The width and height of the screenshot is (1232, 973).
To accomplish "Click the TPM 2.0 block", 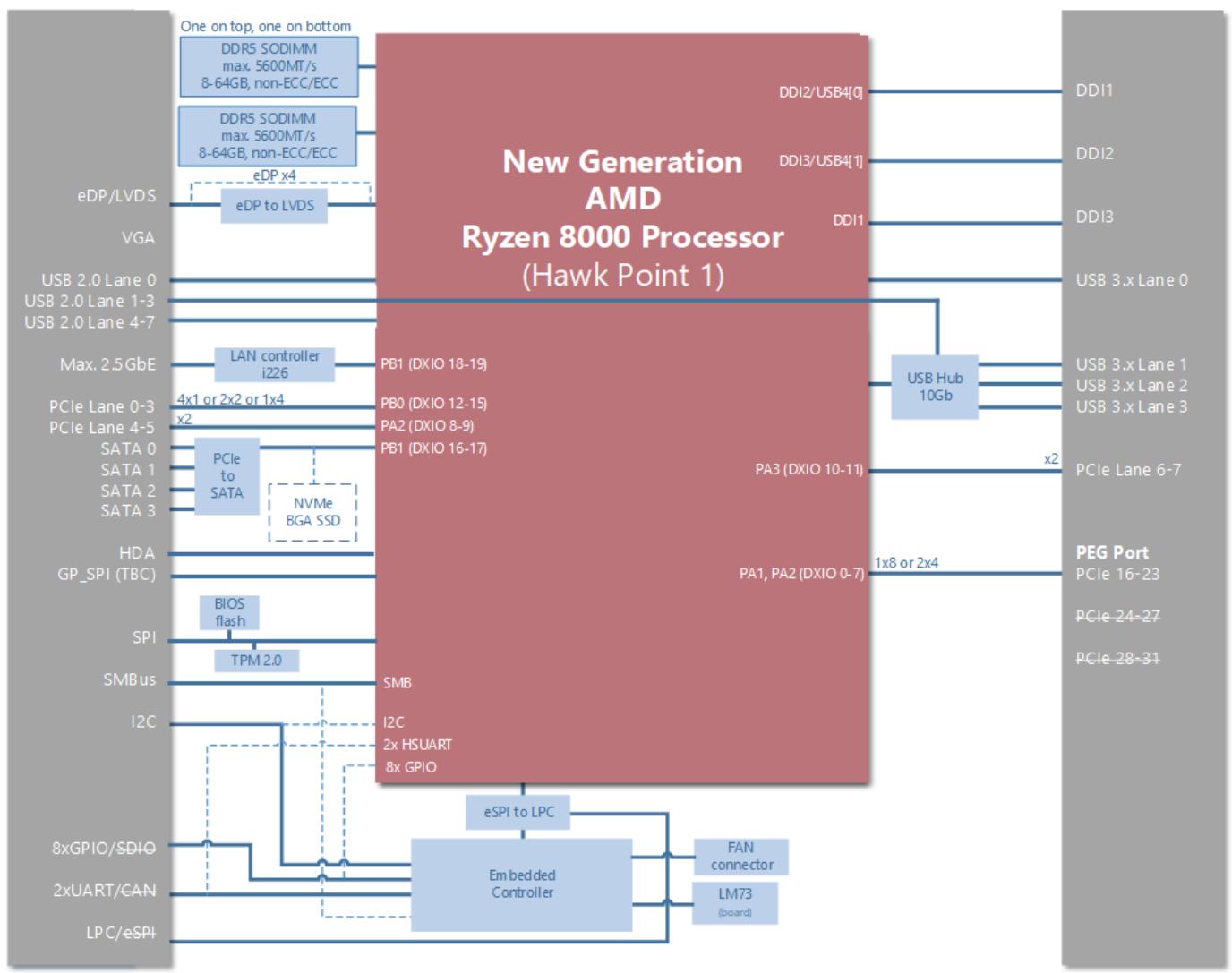I will (x=256, y=661).
